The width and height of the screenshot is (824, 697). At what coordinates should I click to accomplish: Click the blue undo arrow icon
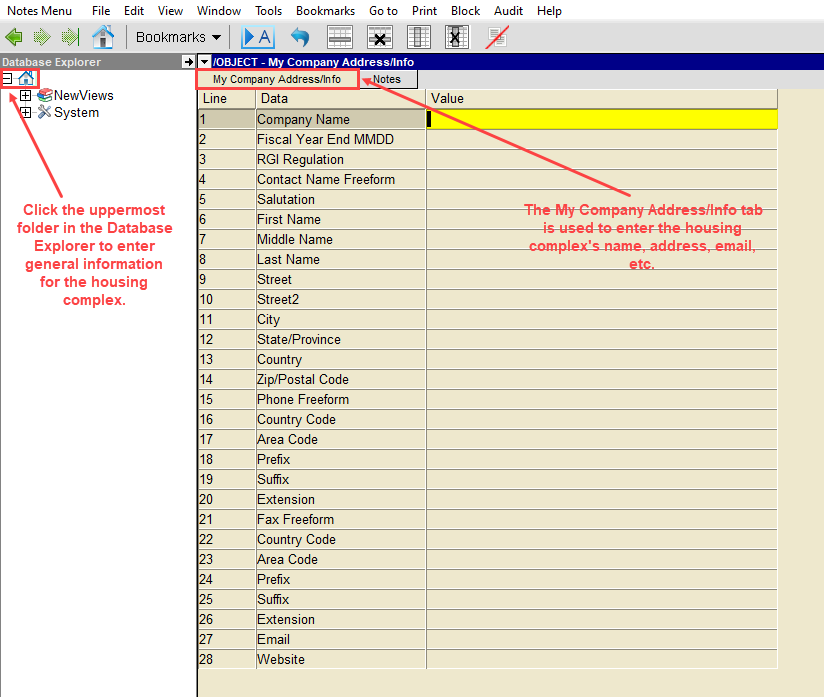(x=300, y=38)
